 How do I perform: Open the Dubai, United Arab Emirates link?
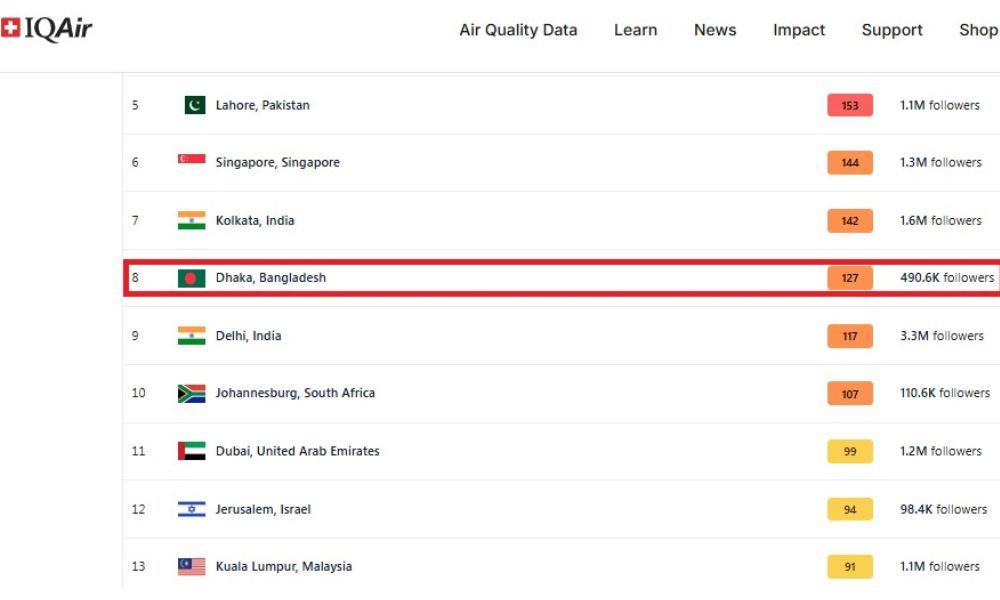pyautogui.click(x=297, y=451)
